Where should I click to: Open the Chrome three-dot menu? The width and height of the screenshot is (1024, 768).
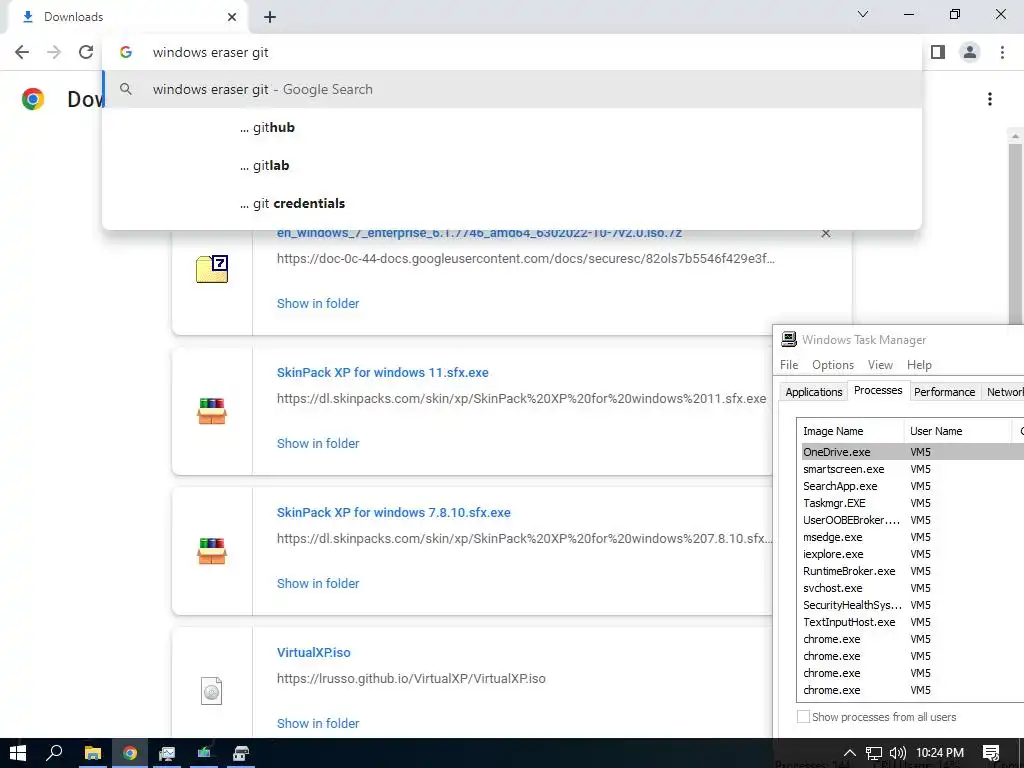tap(1002, 52)
